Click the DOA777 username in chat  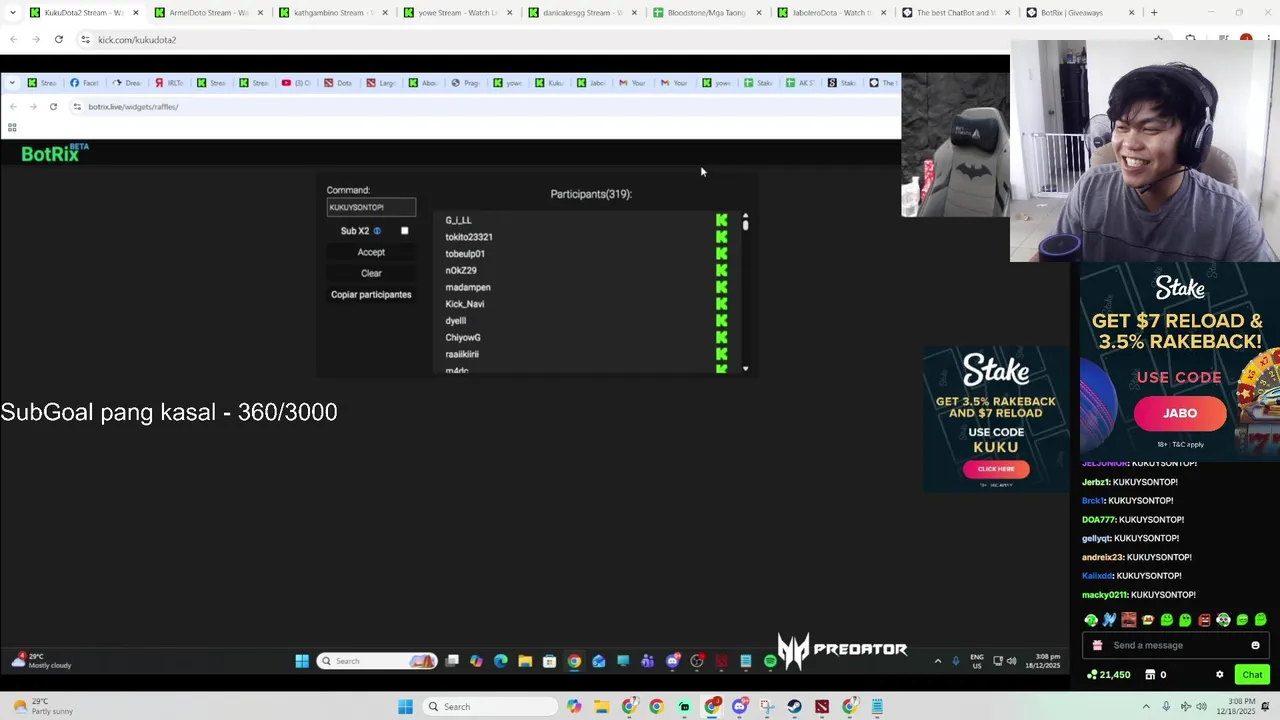point(1098,520)
